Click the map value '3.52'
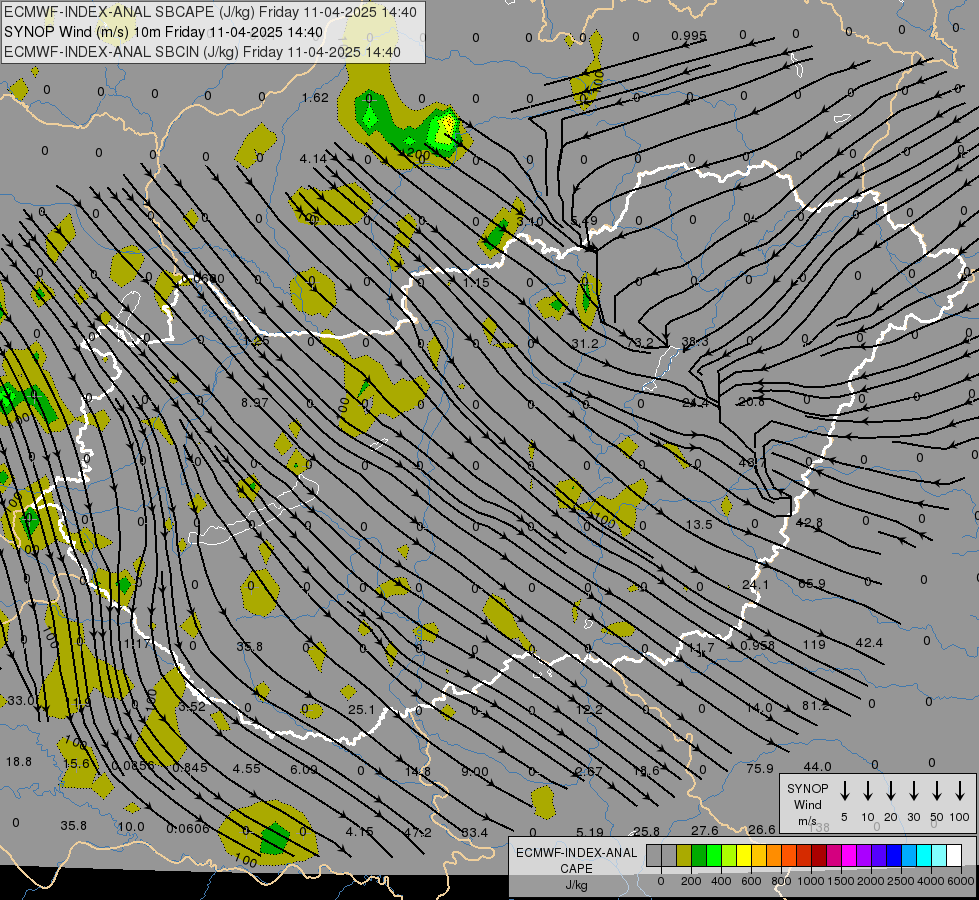Viewport: 979px width, 900px height. point(192,707)
